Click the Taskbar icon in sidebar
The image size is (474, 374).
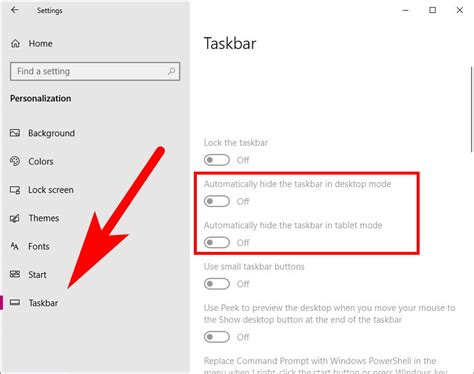pos(15,302)
